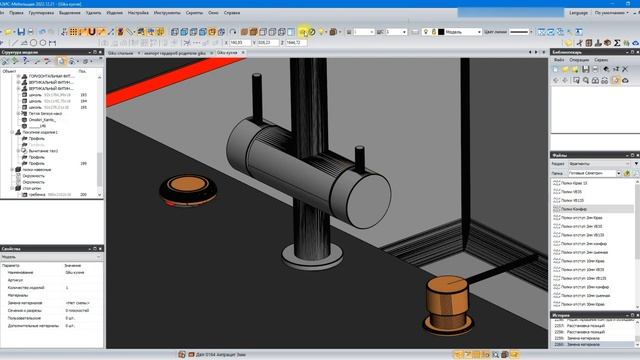
Task: Click the Замена материала property row
Action: point(51,303)
